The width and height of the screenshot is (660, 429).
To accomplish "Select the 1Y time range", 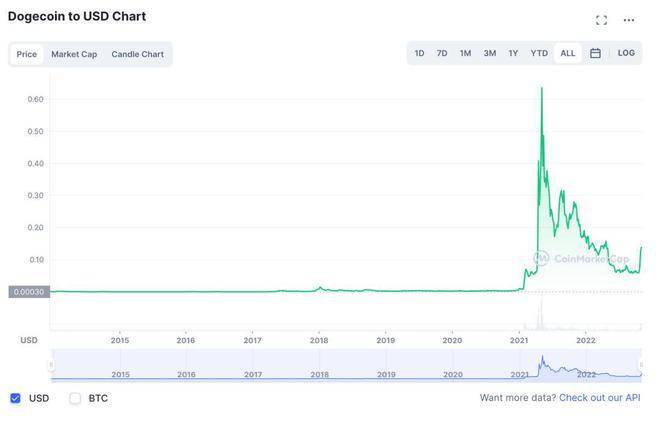I will pos(513,53).
